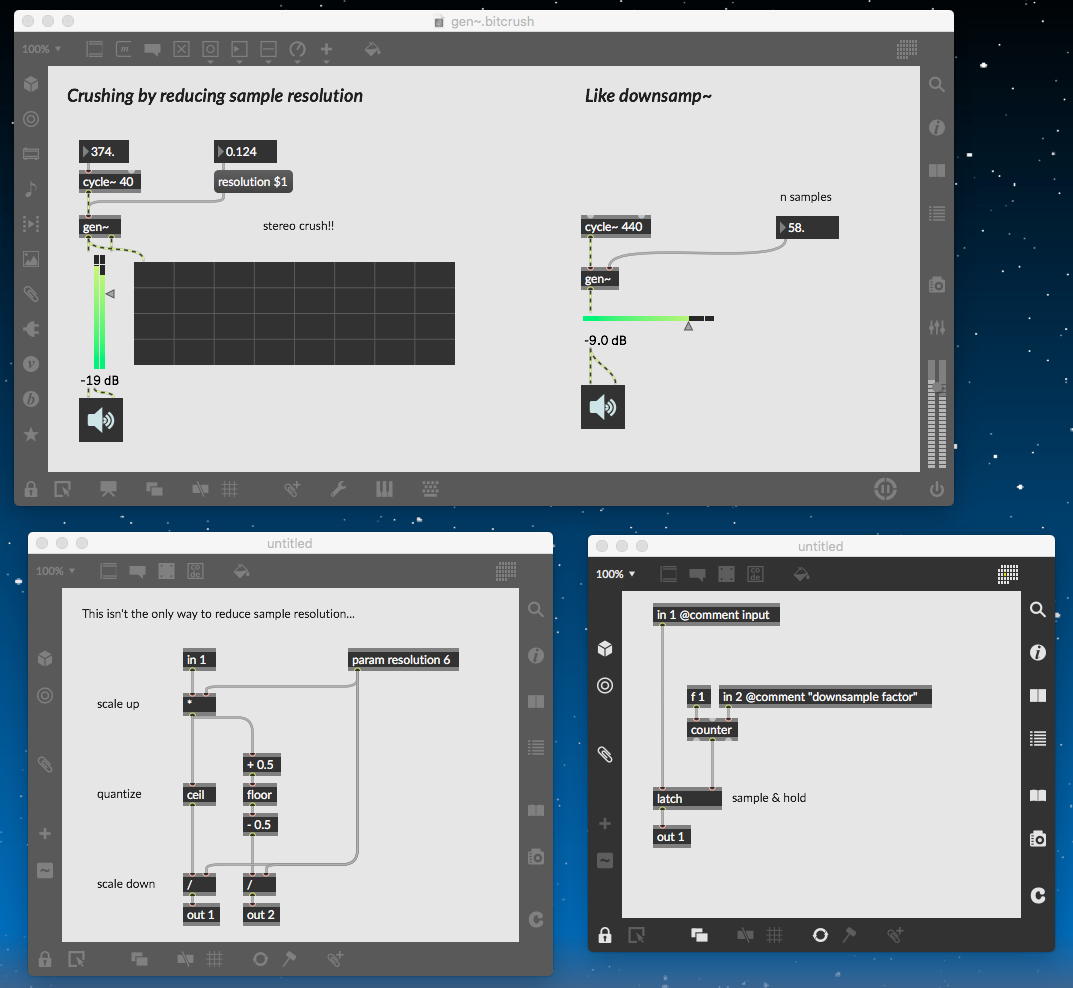Adjust horizontal gain slider showing -9.0 dB
The height and width of the screenshot is (988, 1073).
(648, 319)
